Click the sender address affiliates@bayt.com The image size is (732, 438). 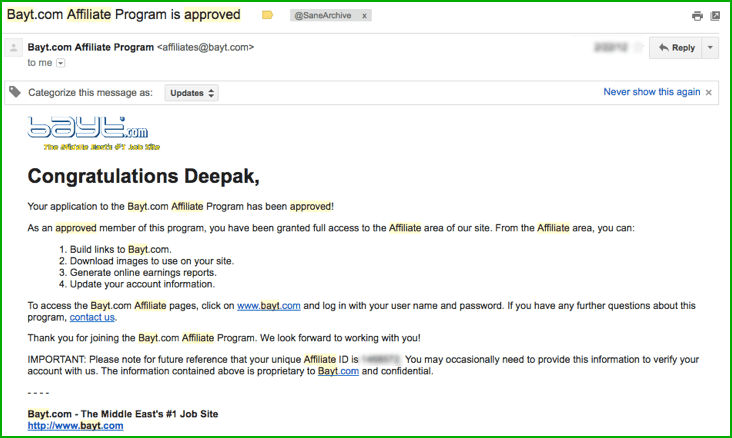pos(205,47)
